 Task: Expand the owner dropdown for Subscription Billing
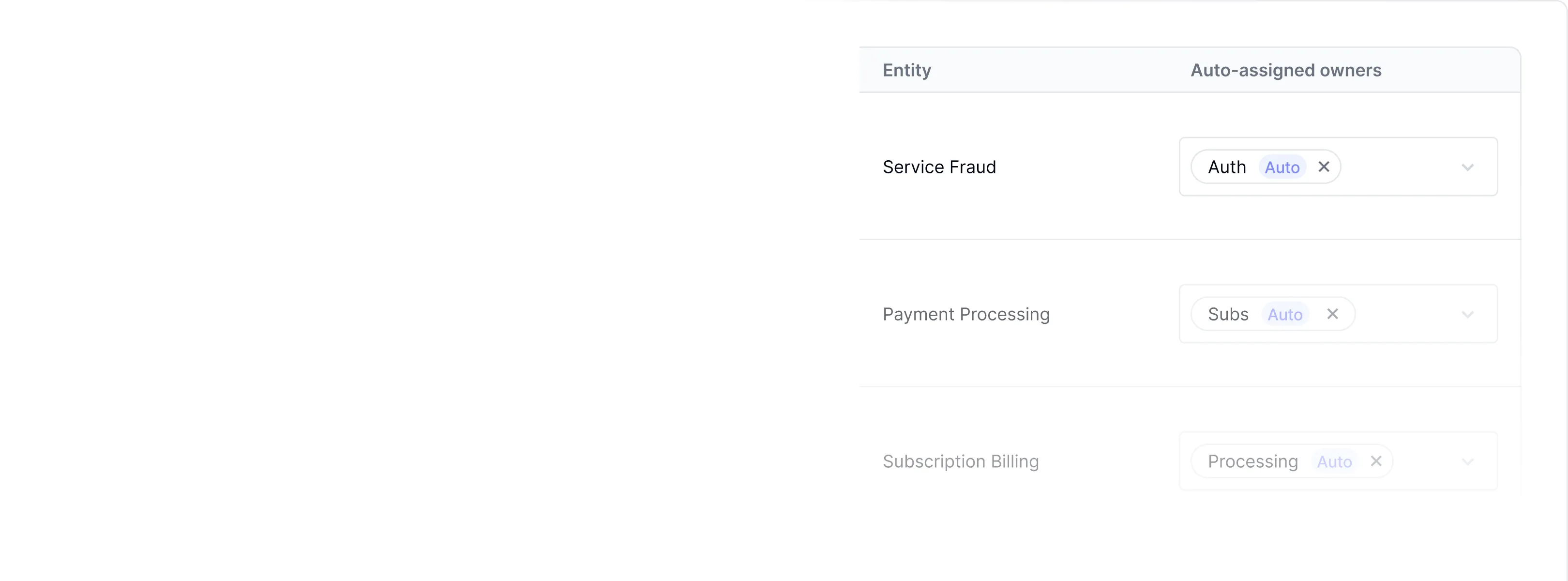[x=1467, y=461]
